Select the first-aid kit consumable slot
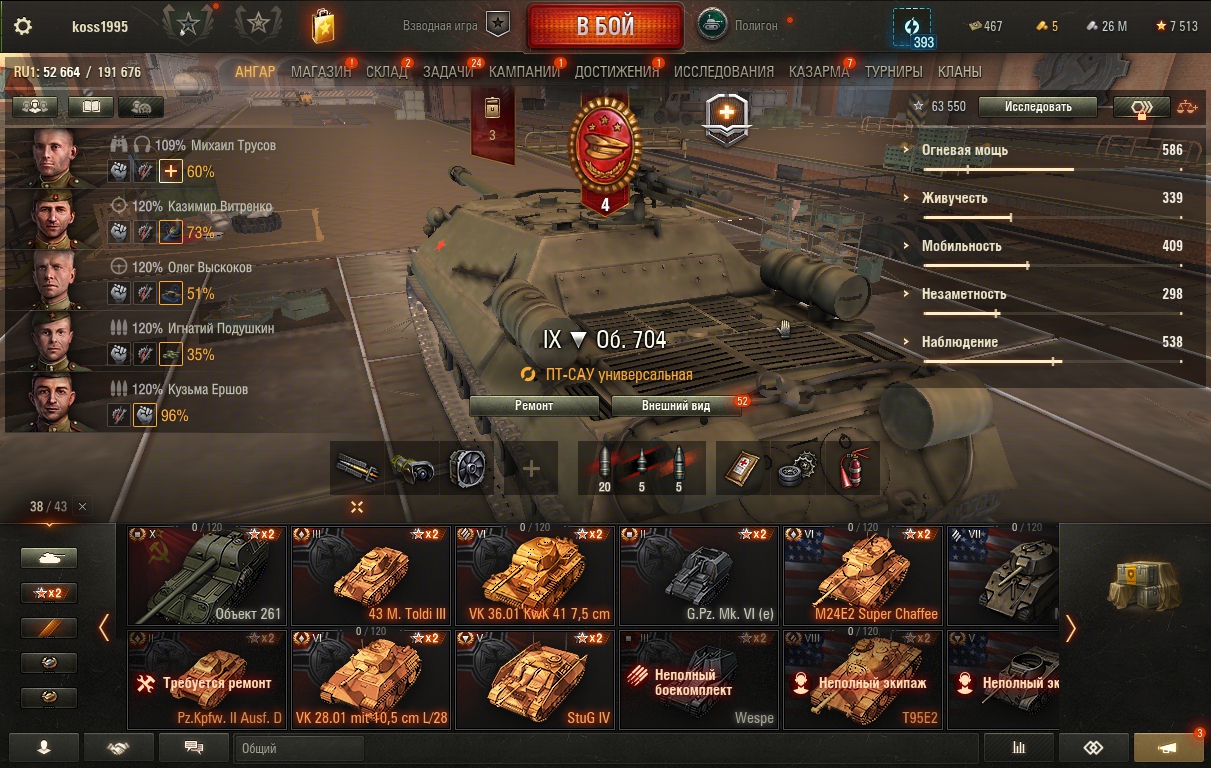 [x=742, y=467]
